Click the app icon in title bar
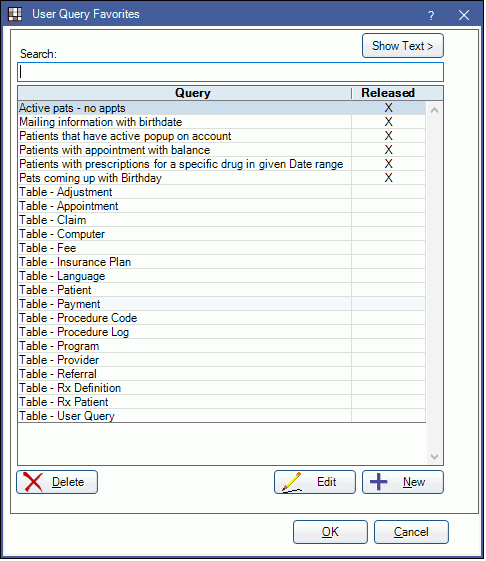 pyautogui.click(x=15, y=15)
